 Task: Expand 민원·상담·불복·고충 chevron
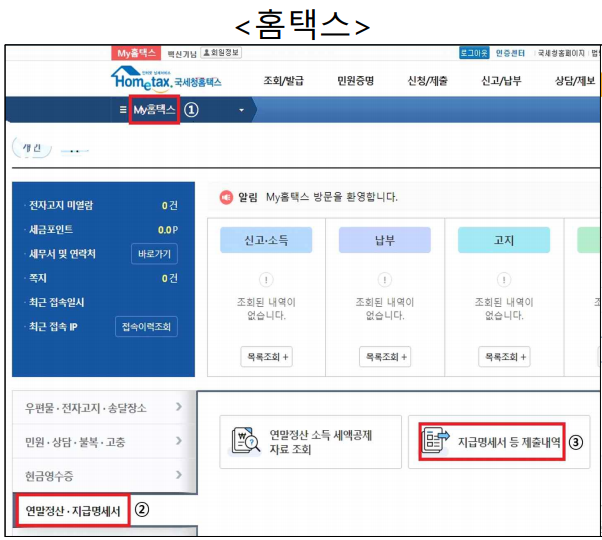pyautogui.click(x=179, y=441)
